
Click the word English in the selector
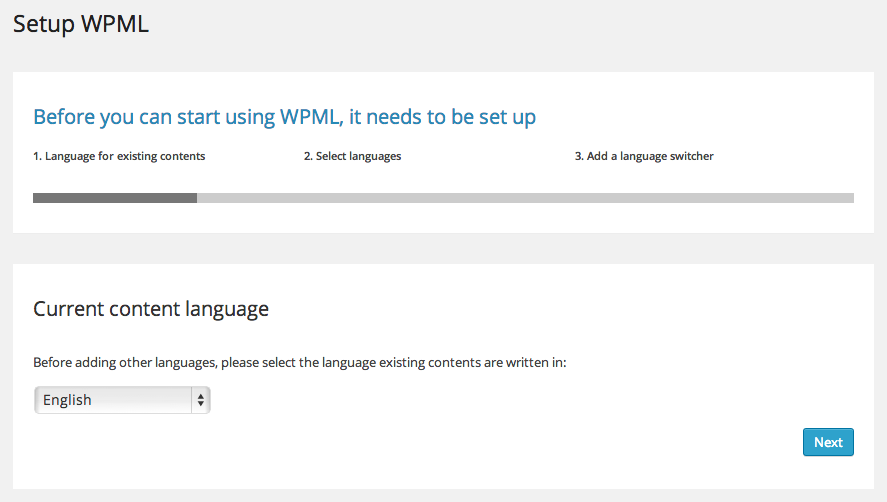67,400
